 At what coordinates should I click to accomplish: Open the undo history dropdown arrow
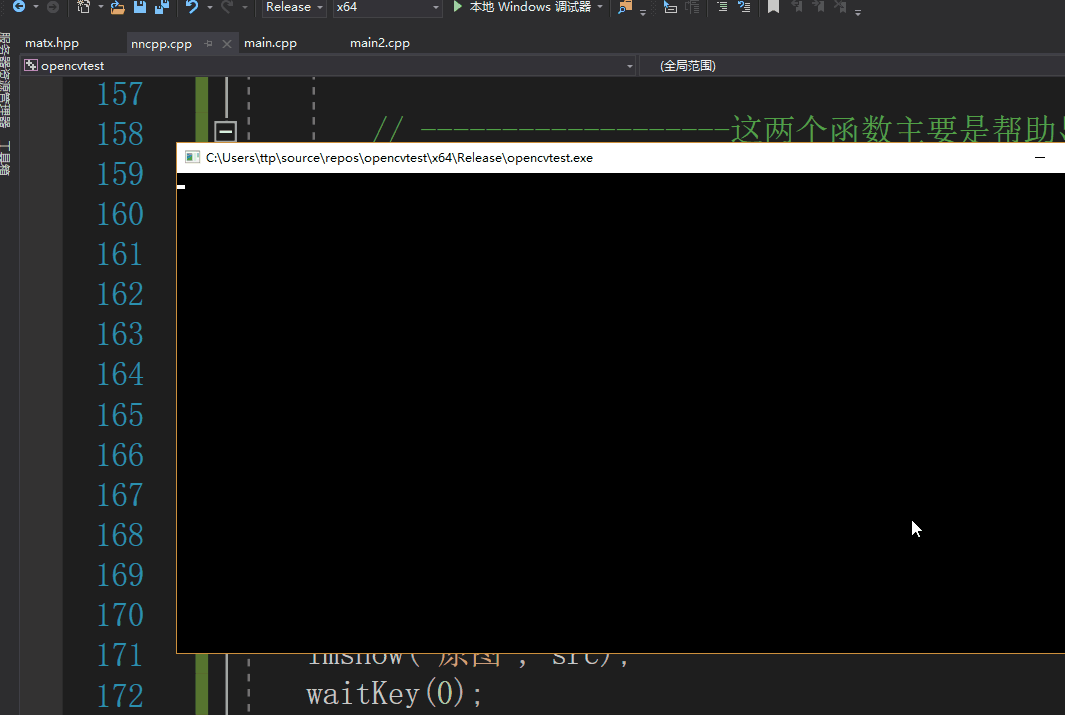click(209, 7)
